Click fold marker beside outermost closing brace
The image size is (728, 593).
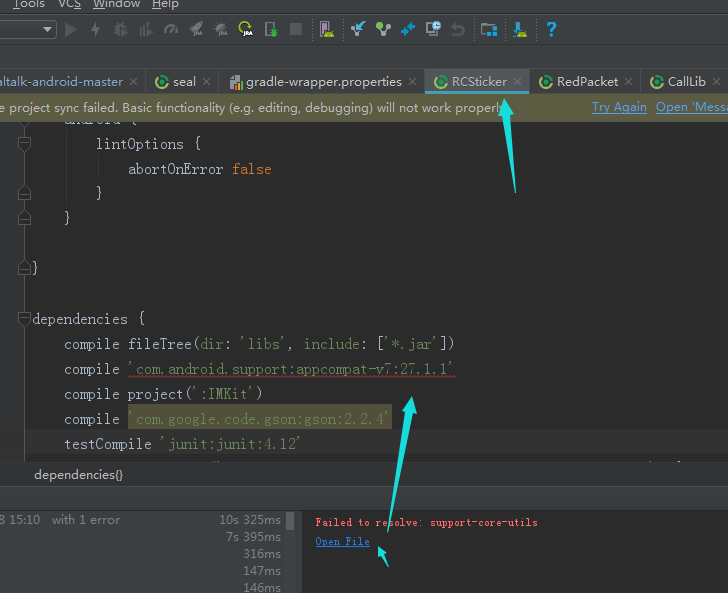click(x=24, y=268)
